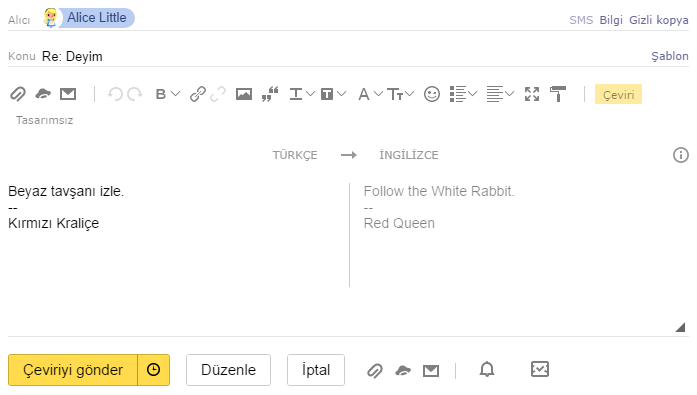Set reminder with bell icon
Screen dimensions: 697x395
pyautogui.click(x=487, y=370)
